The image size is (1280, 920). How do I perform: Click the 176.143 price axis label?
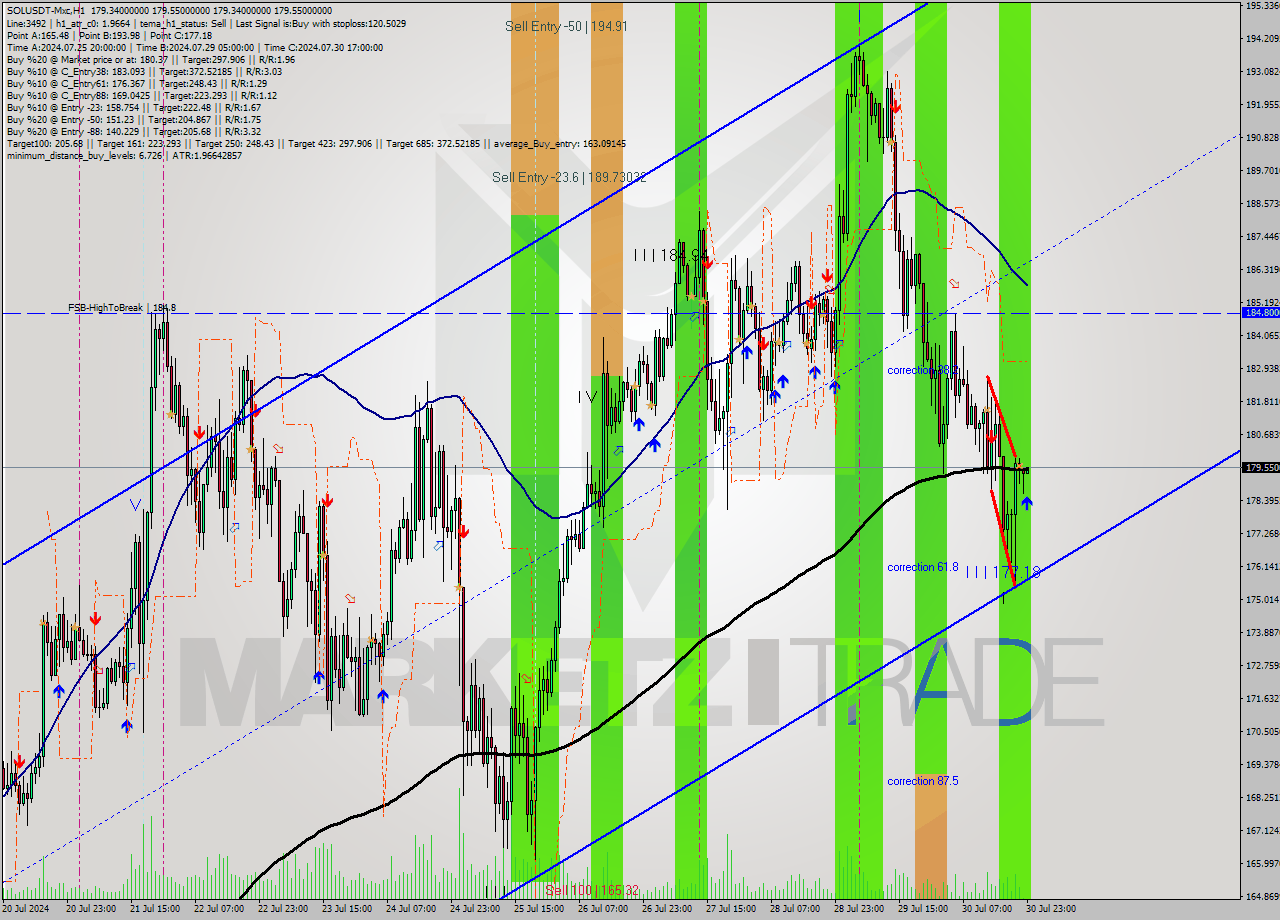[1262, 567]
